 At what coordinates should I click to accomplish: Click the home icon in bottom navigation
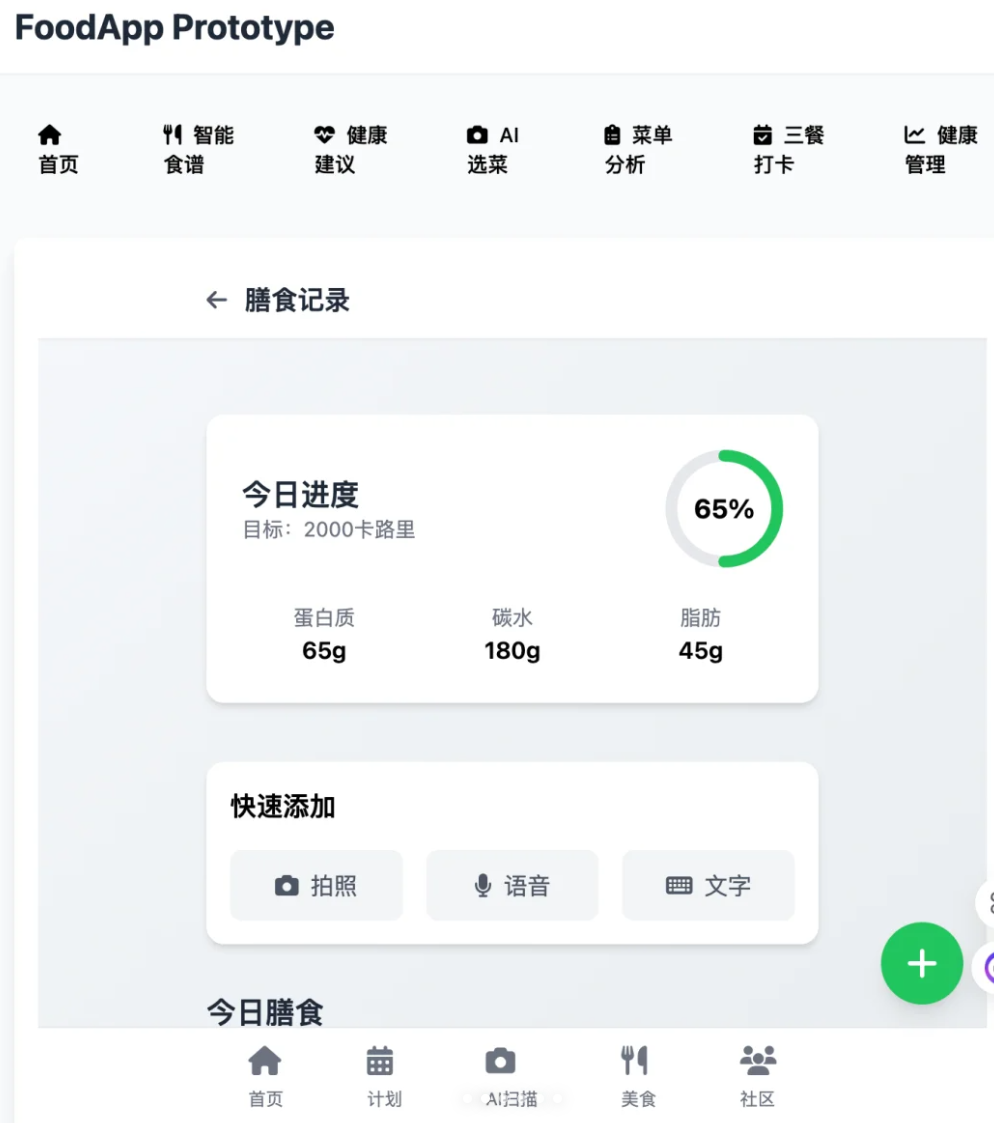(x=265, y=1061)
